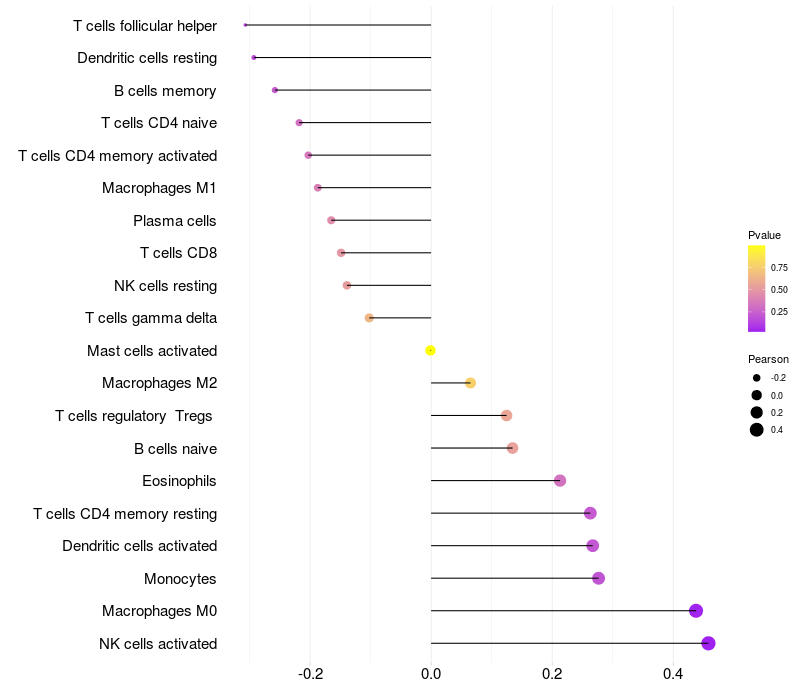Click the Pvalue legend title
Image resolution: width=800 pixels, height=700 pixels.
coord(764,235)
